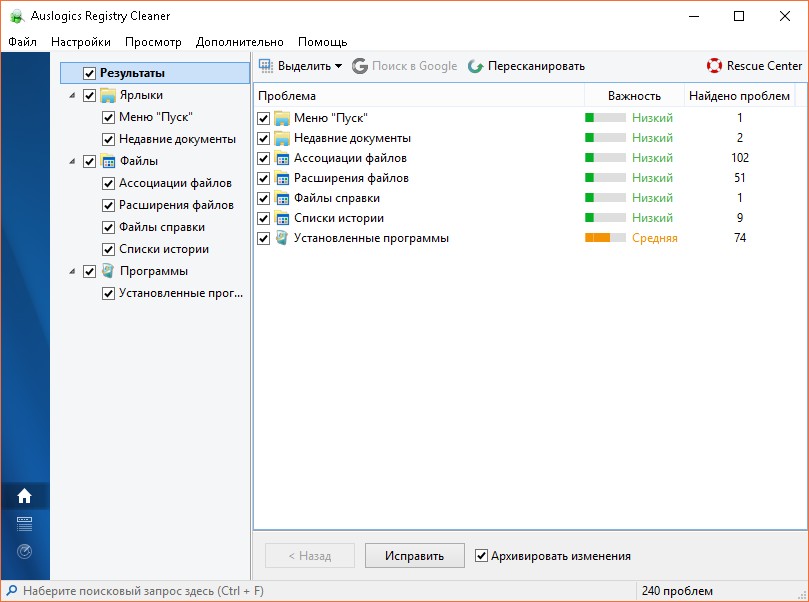Open the Дополнительно menu
The height and width of the screenshot is (602, 809).
[239, 42]
